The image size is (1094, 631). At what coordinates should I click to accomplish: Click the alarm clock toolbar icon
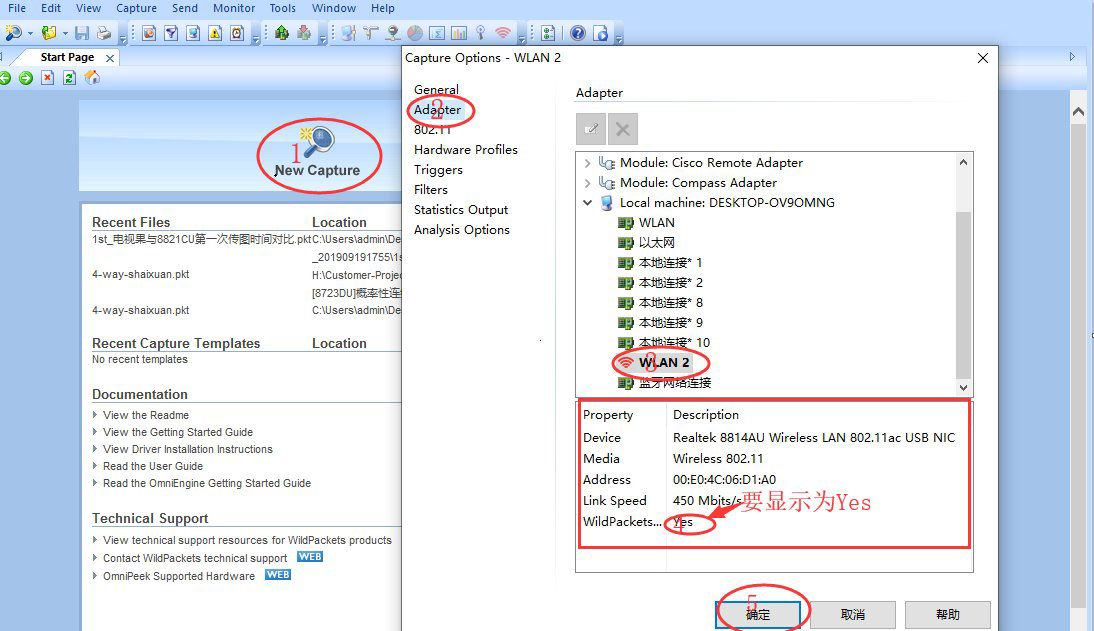(x=237, y=33)
